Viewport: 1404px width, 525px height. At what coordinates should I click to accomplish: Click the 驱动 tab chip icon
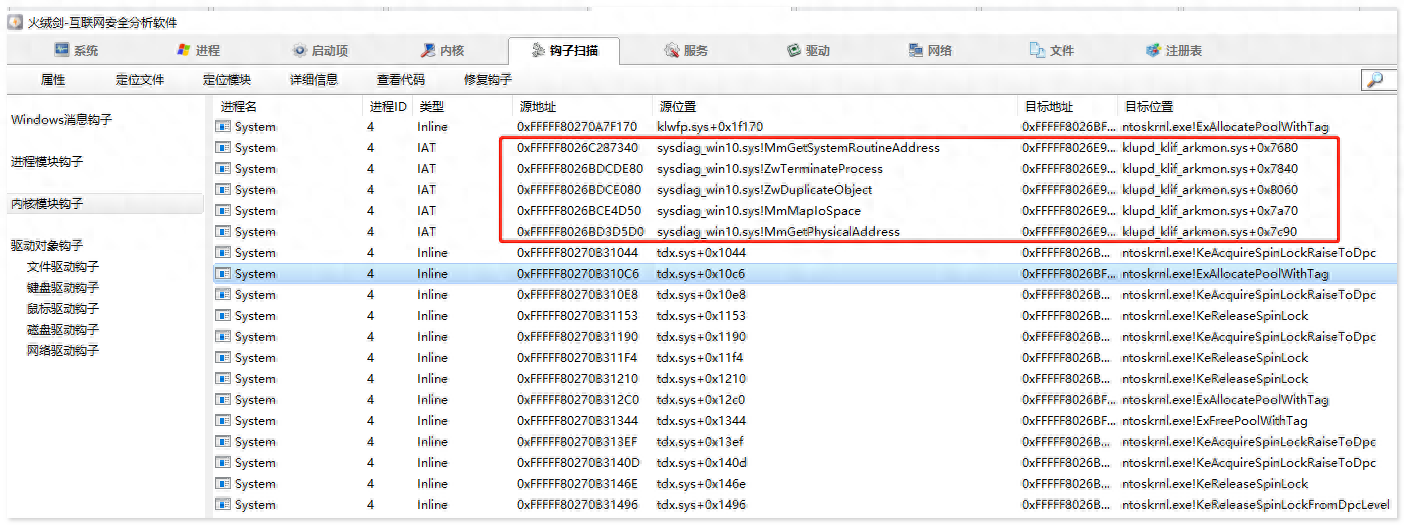click(794, 50)
